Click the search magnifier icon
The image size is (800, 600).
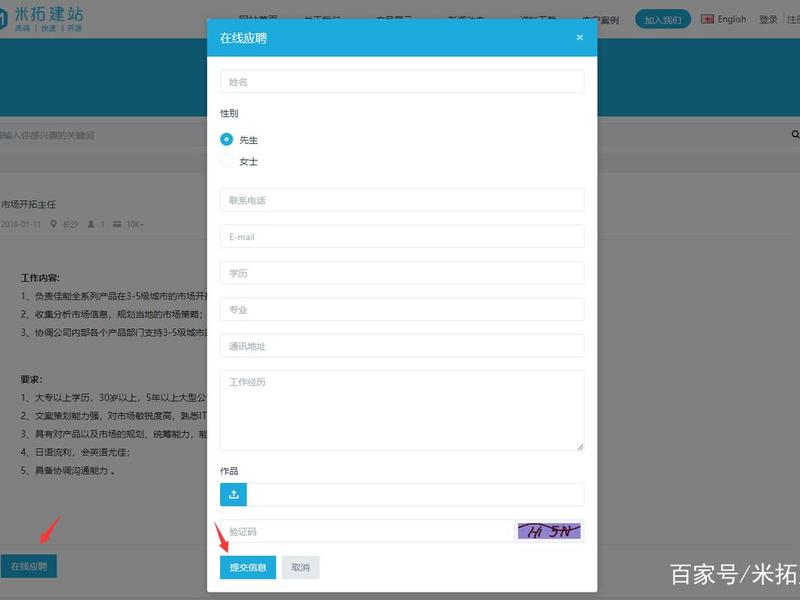[x=795, y=134]
